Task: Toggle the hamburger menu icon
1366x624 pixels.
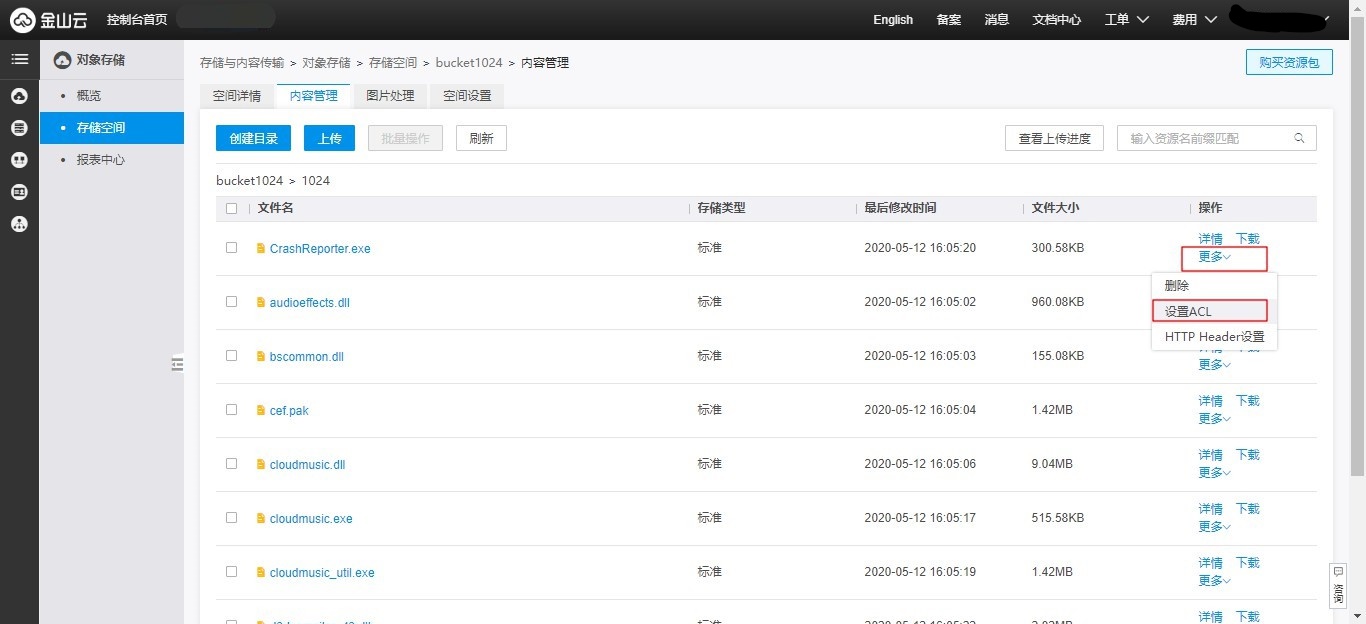Action: [19, 59]
